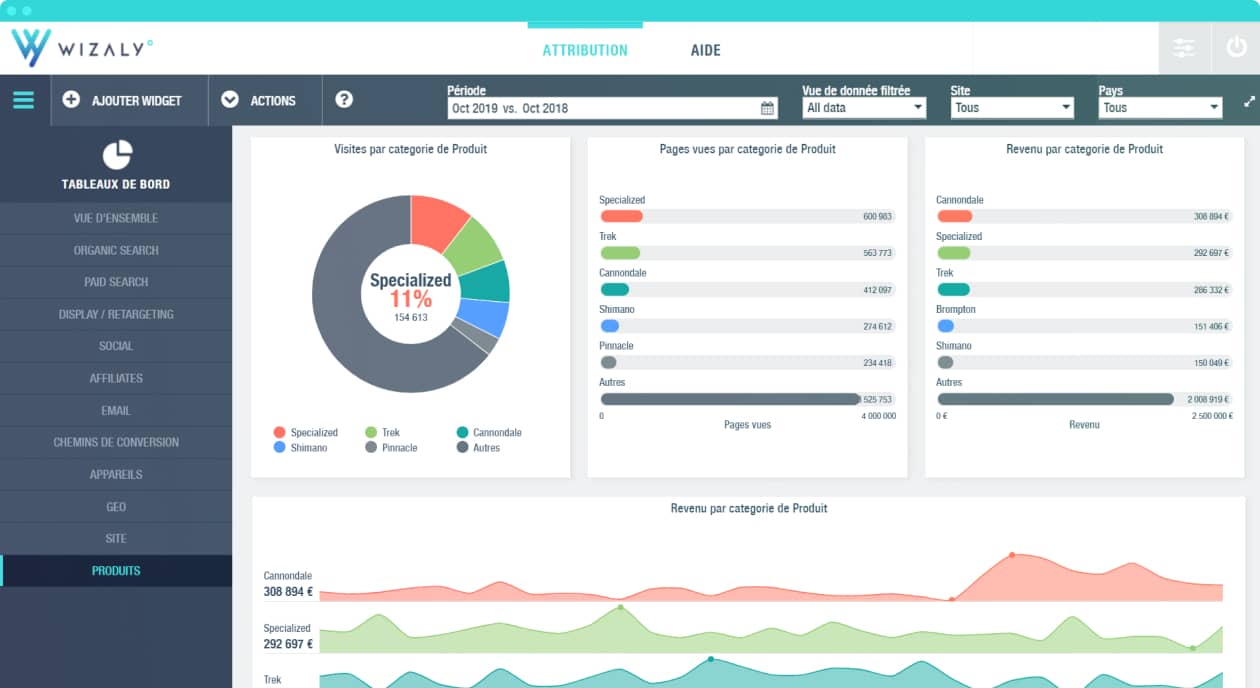Image resolution: width=1260 pixels, height=688 pixels.
Task: Click the power logout icon
Action: (1235, 48)
